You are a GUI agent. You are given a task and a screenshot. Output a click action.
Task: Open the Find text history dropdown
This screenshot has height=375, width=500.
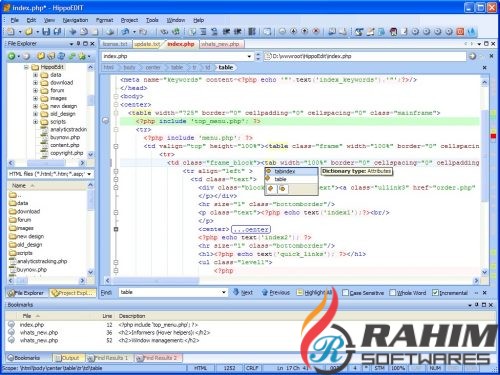tap(224, 292)
